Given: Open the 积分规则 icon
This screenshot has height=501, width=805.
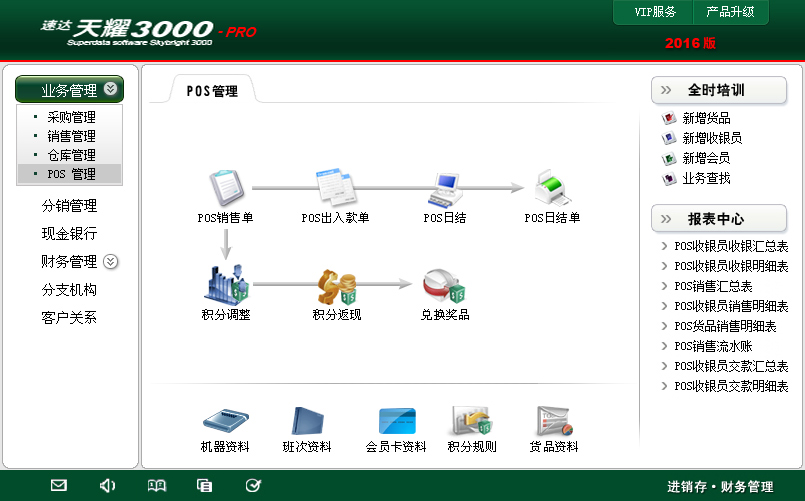Looking at the screenshot, I should [x=472, y=420].
